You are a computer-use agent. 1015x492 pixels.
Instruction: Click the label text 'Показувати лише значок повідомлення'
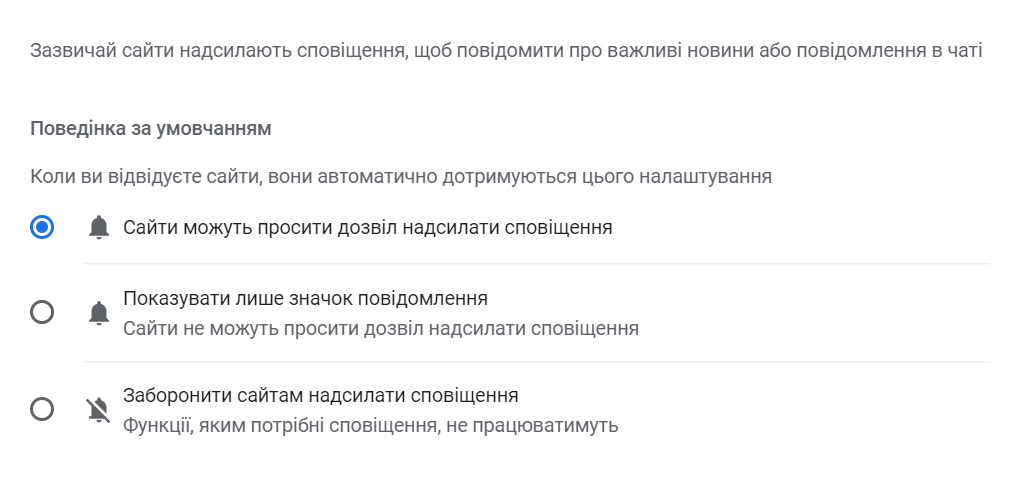pyautogui.click(x=306, y=298)
